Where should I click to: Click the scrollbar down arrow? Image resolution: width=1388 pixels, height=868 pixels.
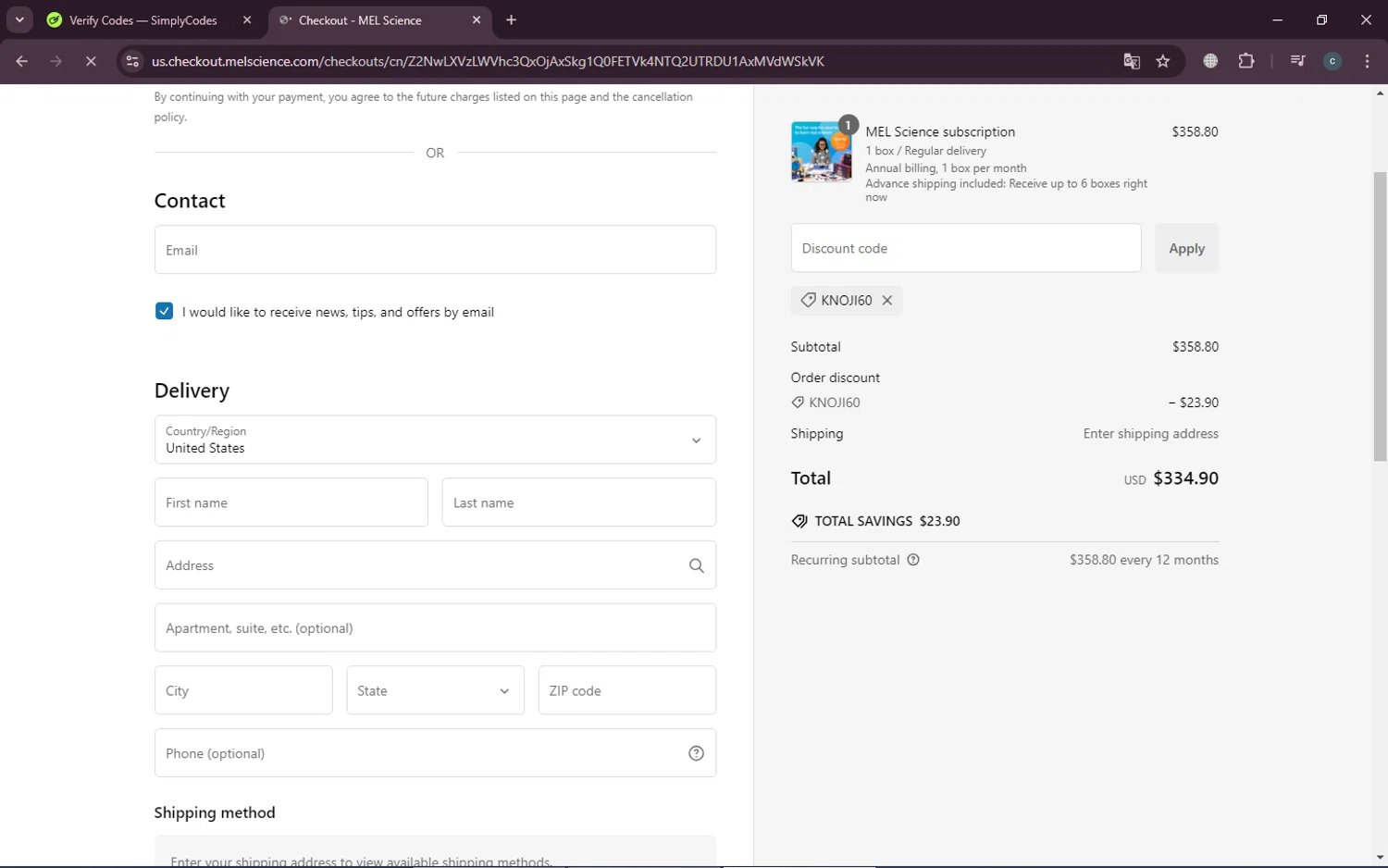click(1380, 857)
